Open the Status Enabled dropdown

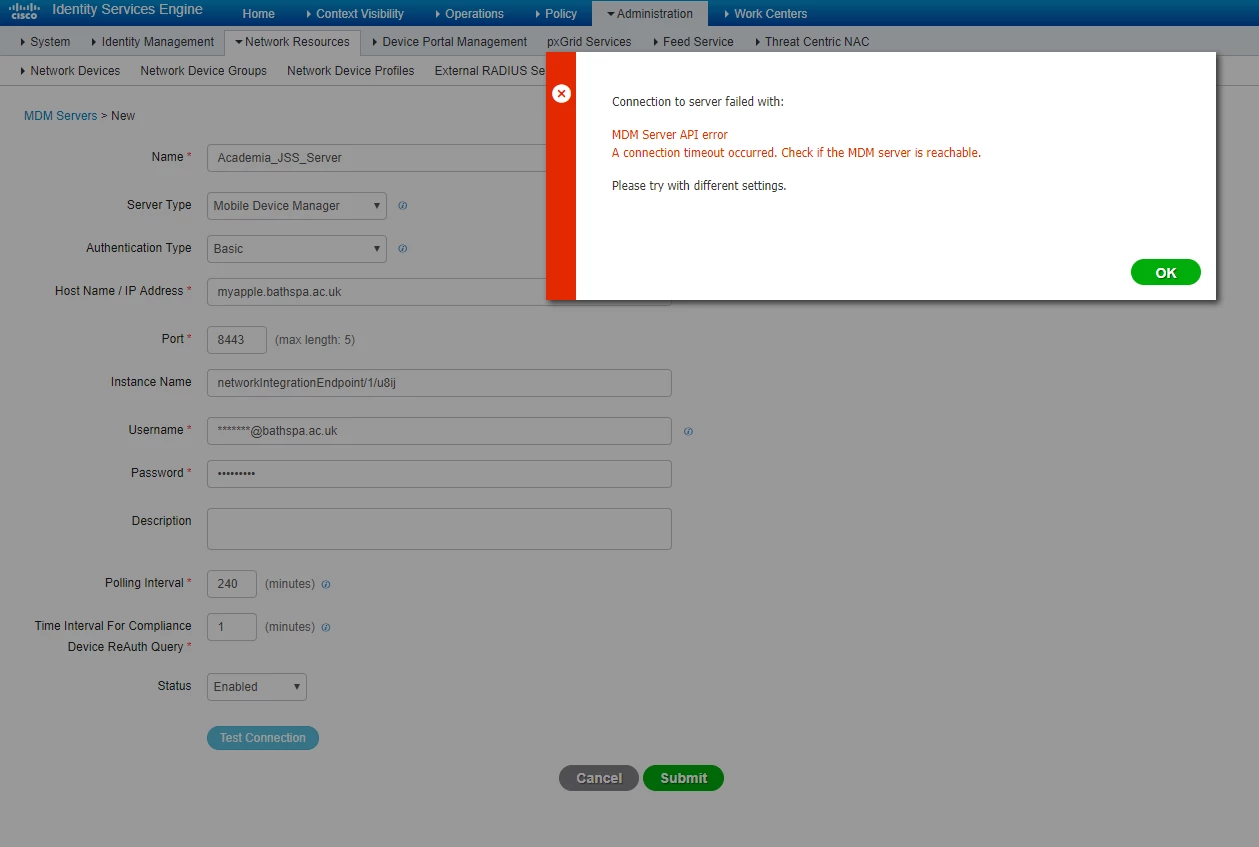point(257,687)
